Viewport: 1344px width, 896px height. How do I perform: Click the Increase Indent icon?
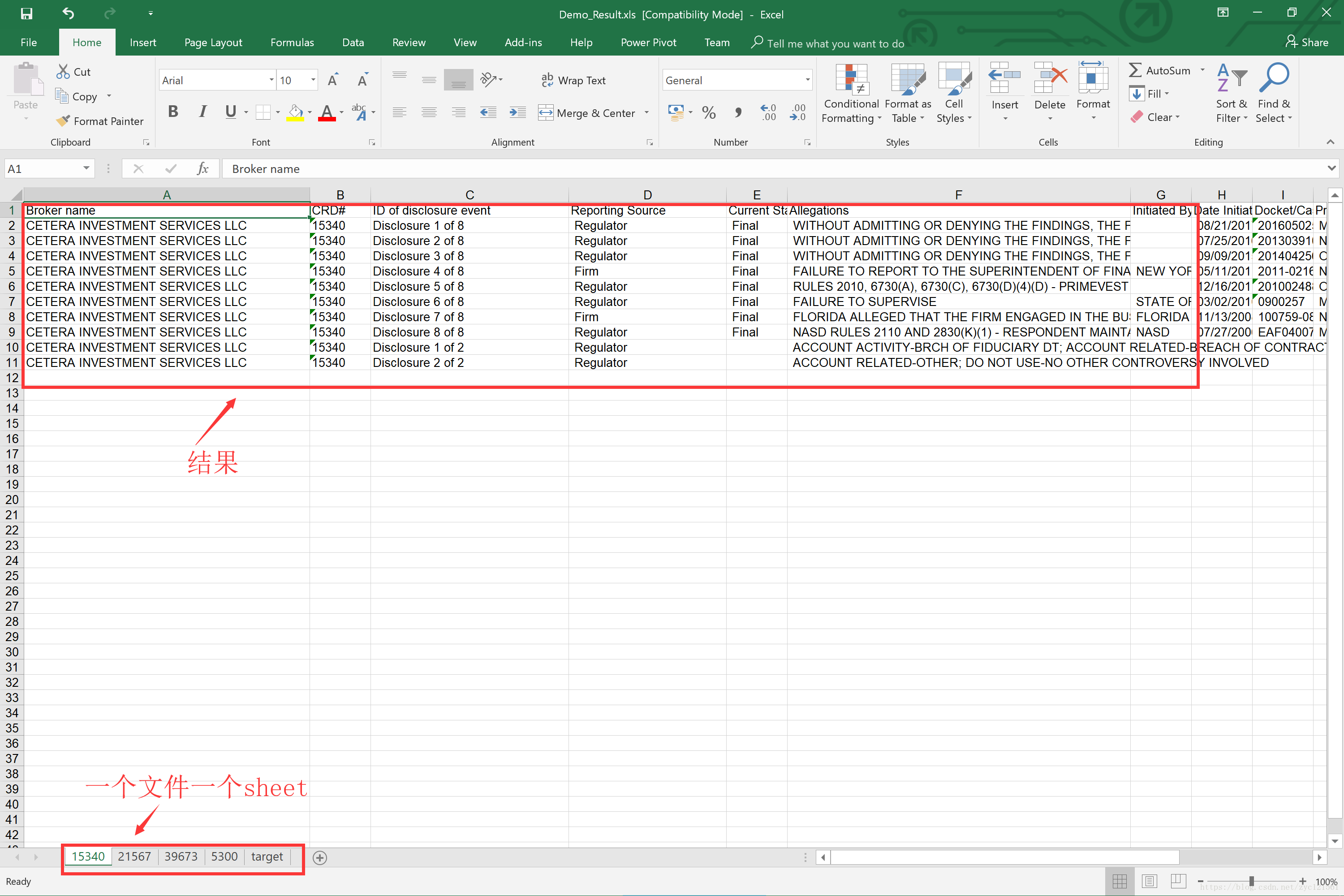pos(518,112)
